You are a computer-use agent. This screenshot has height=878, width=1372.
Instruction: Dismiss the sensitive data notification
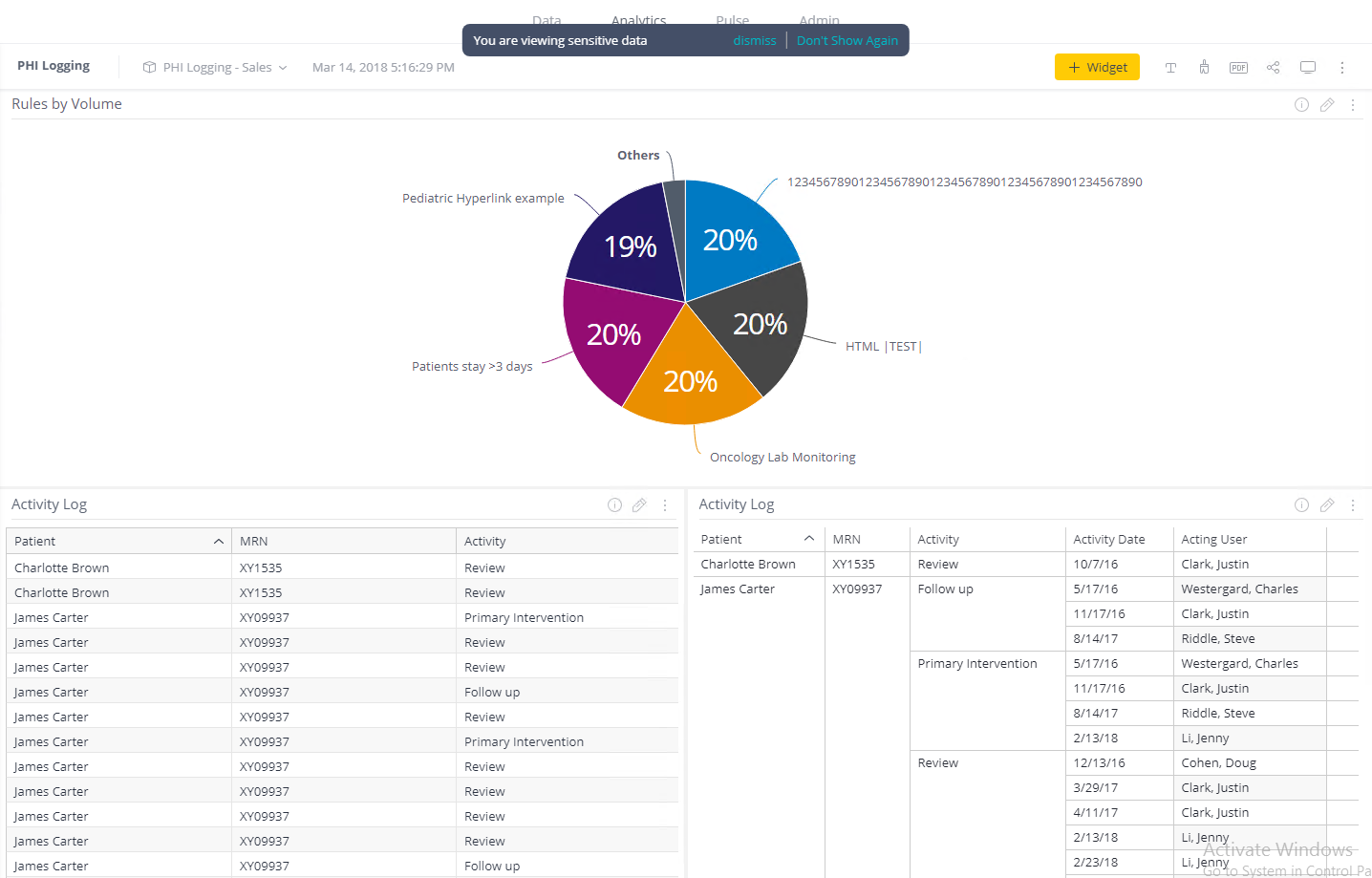tap(754, 40)
